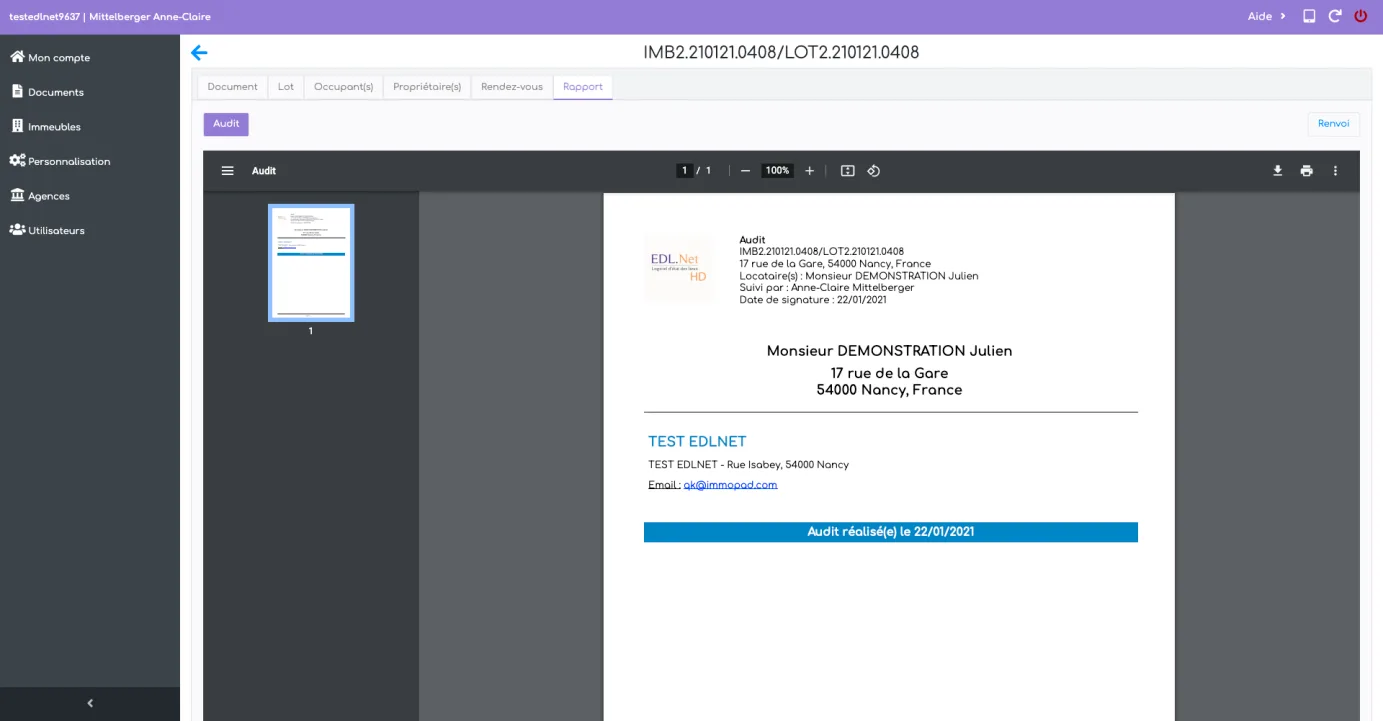Click the fit to page icon

[848, 171]
